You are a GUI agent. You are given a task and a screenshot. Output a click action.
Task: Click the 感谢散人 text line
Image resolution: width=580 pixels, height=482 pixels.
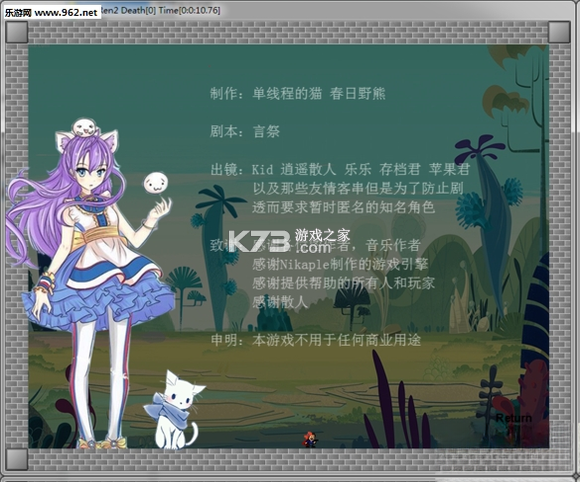pyautogui.click(x=280, y=302)
